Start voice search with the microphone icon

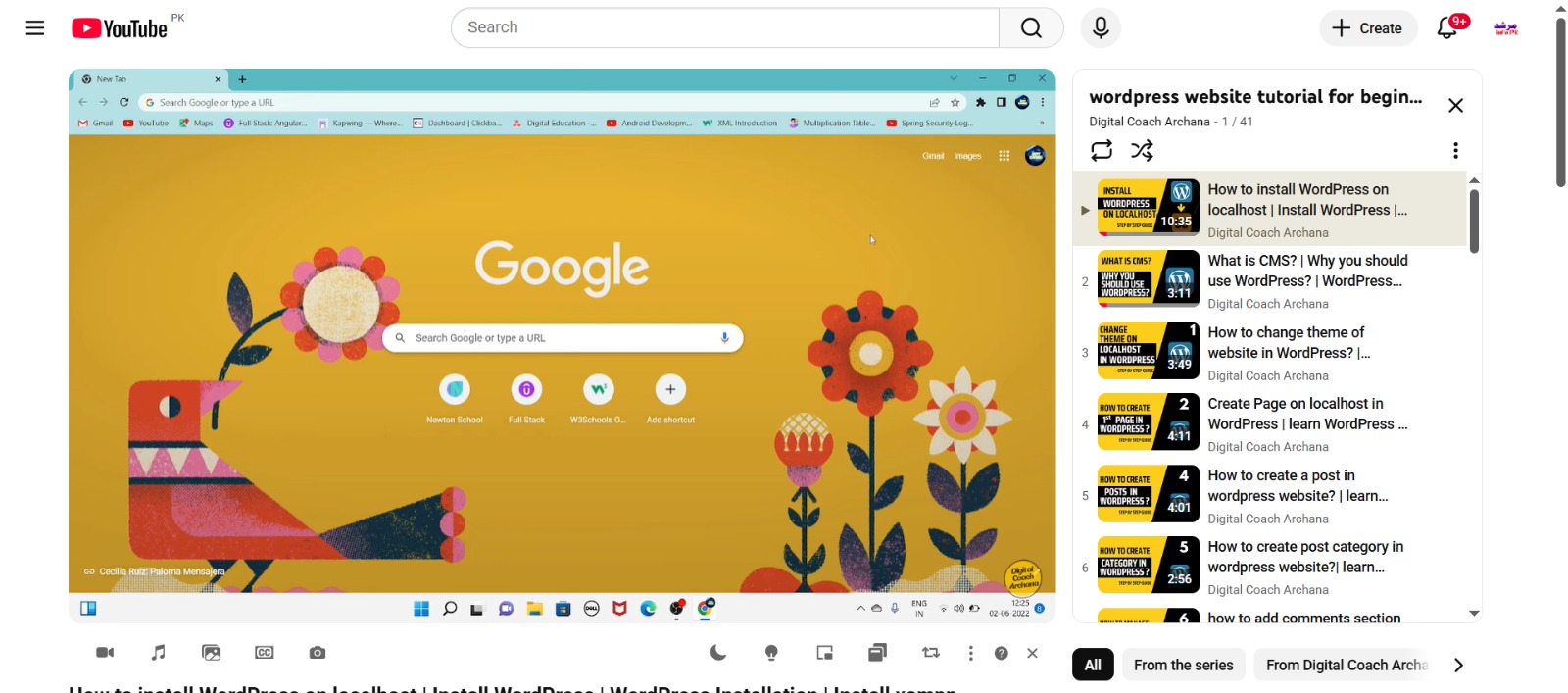[x=1101, y=27]
